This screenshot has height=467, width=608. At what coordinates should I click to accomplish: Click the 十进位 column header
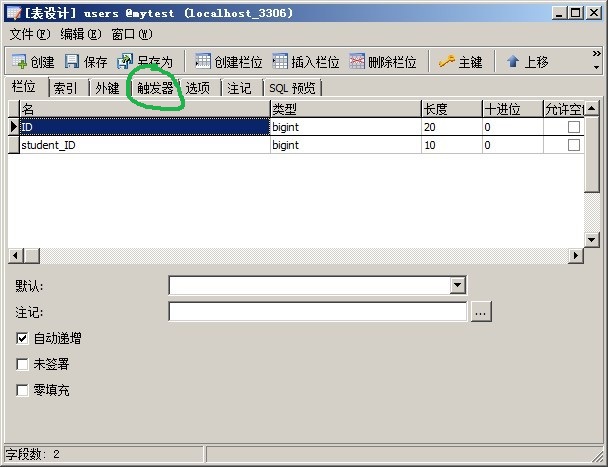pyautogui.click(x=513, y=109)
